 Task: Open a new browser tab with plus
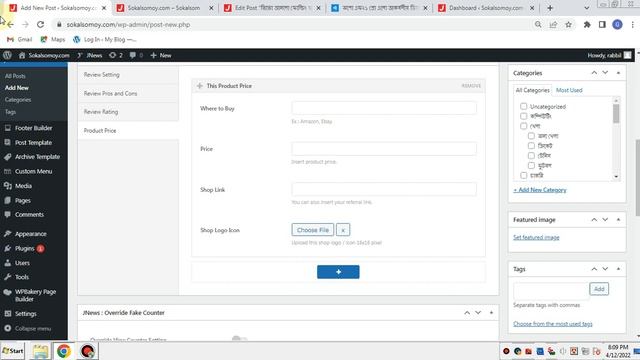[x=550, y=8]
